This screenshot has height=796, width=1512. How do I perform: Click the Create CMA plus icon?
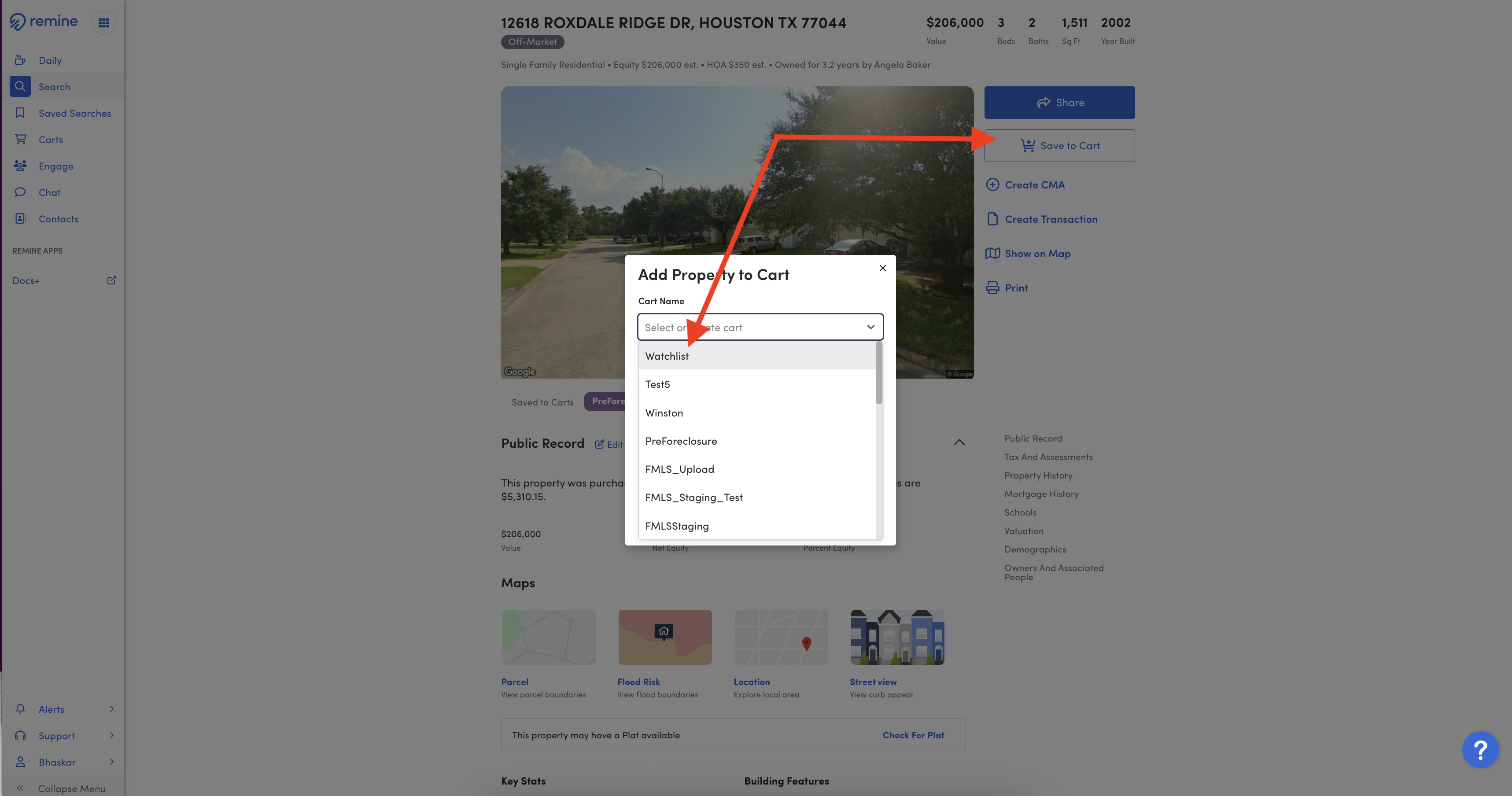992,184
